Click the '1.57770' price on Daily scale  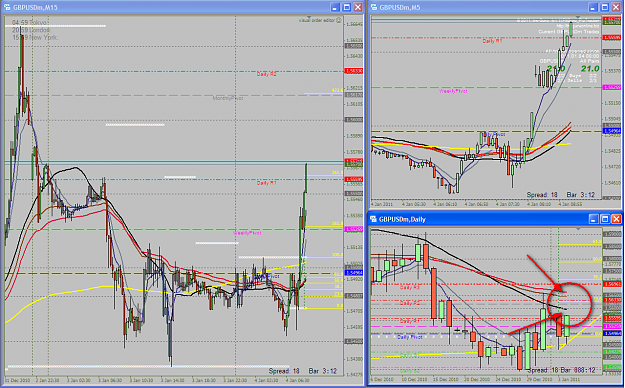click(613, 264)
